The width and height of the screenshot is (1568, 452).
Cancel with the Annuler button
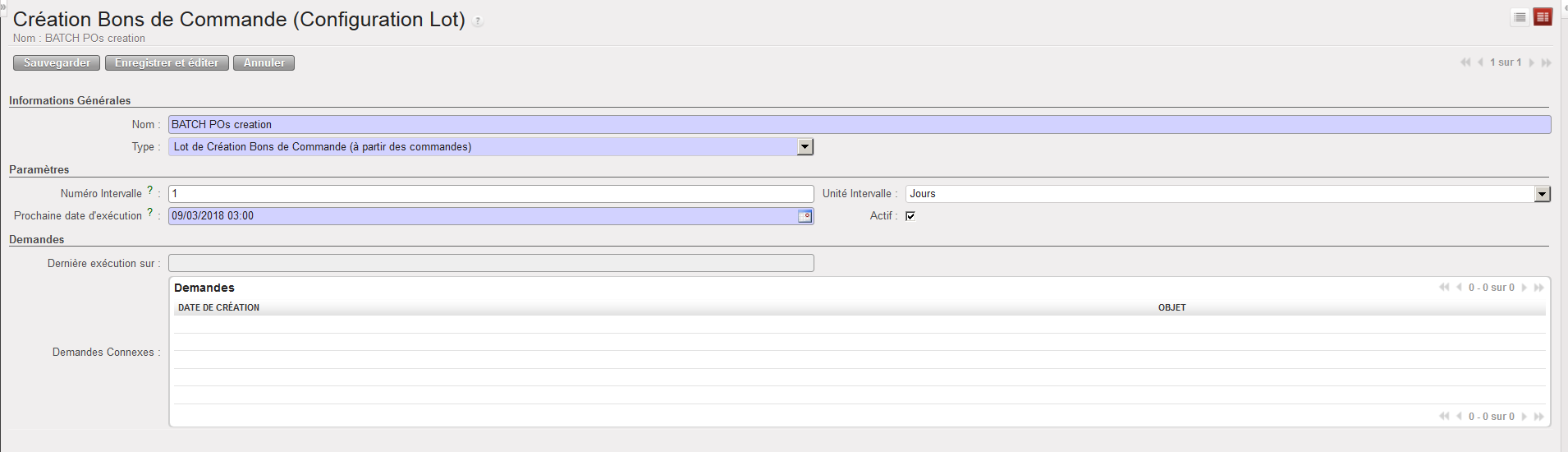pos(264,63)
